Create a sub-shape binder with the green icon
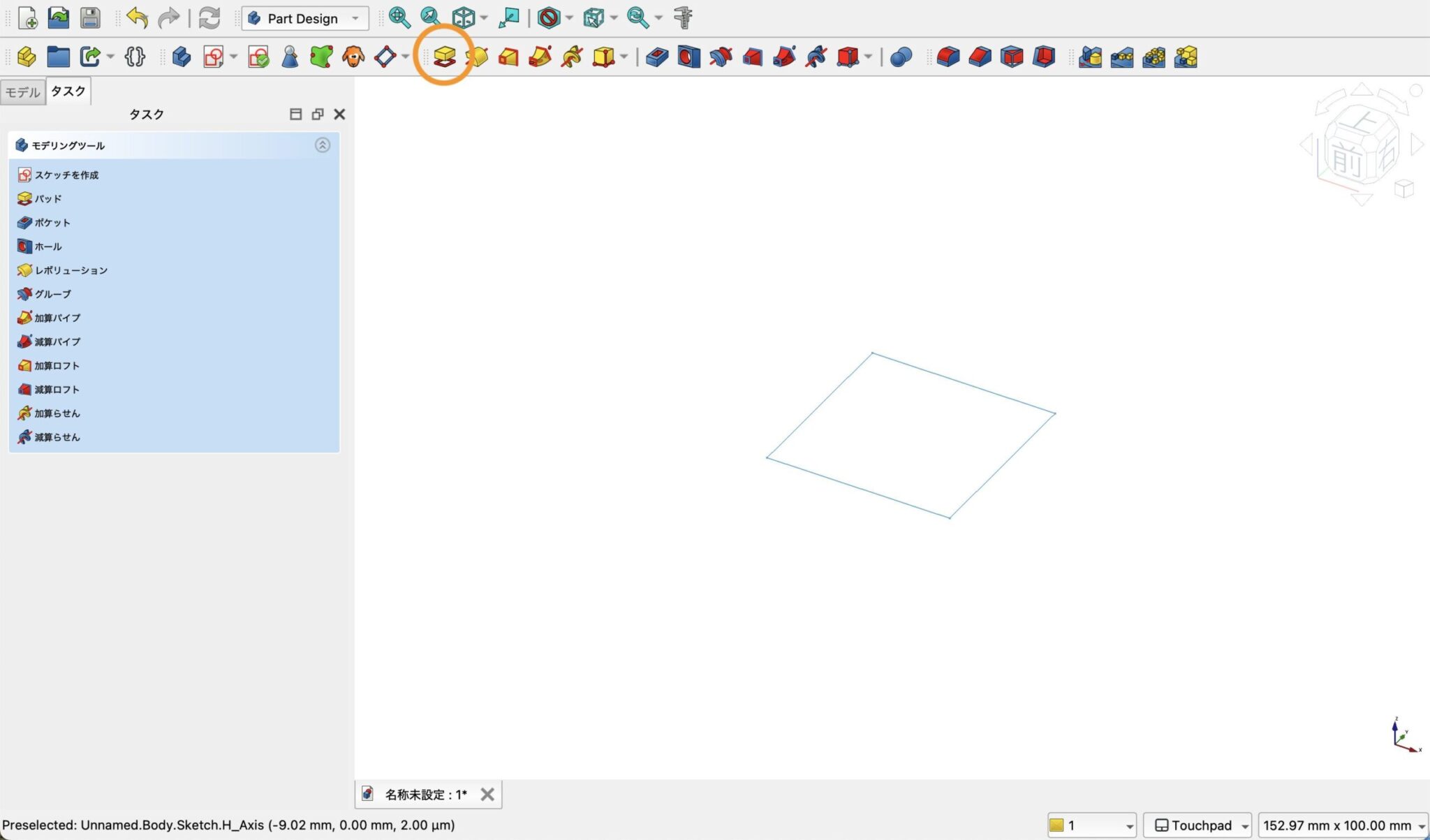The image size is (1430, 840). coord(321,57)
